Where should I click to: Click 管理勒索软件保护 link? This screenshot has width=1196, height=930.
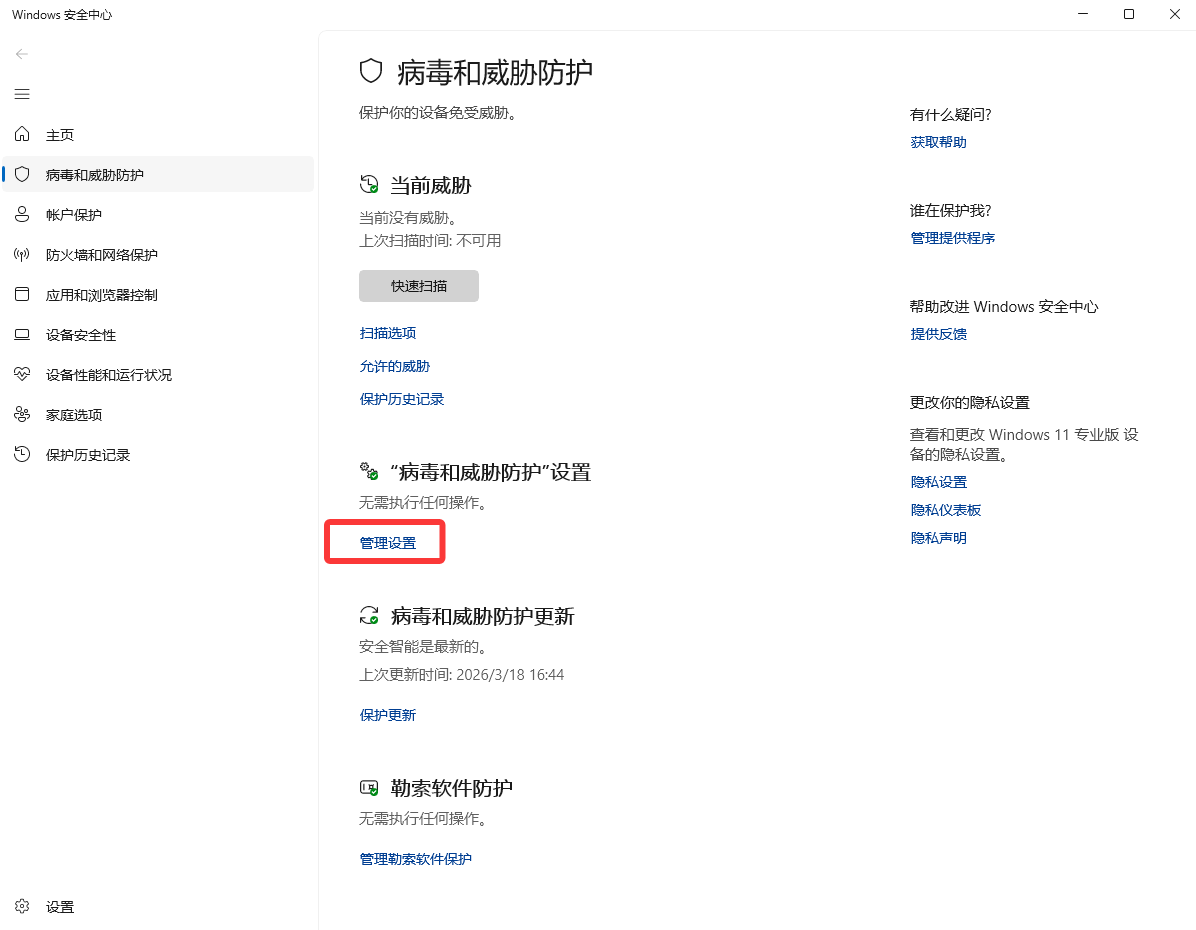click(x=416, y=859)
